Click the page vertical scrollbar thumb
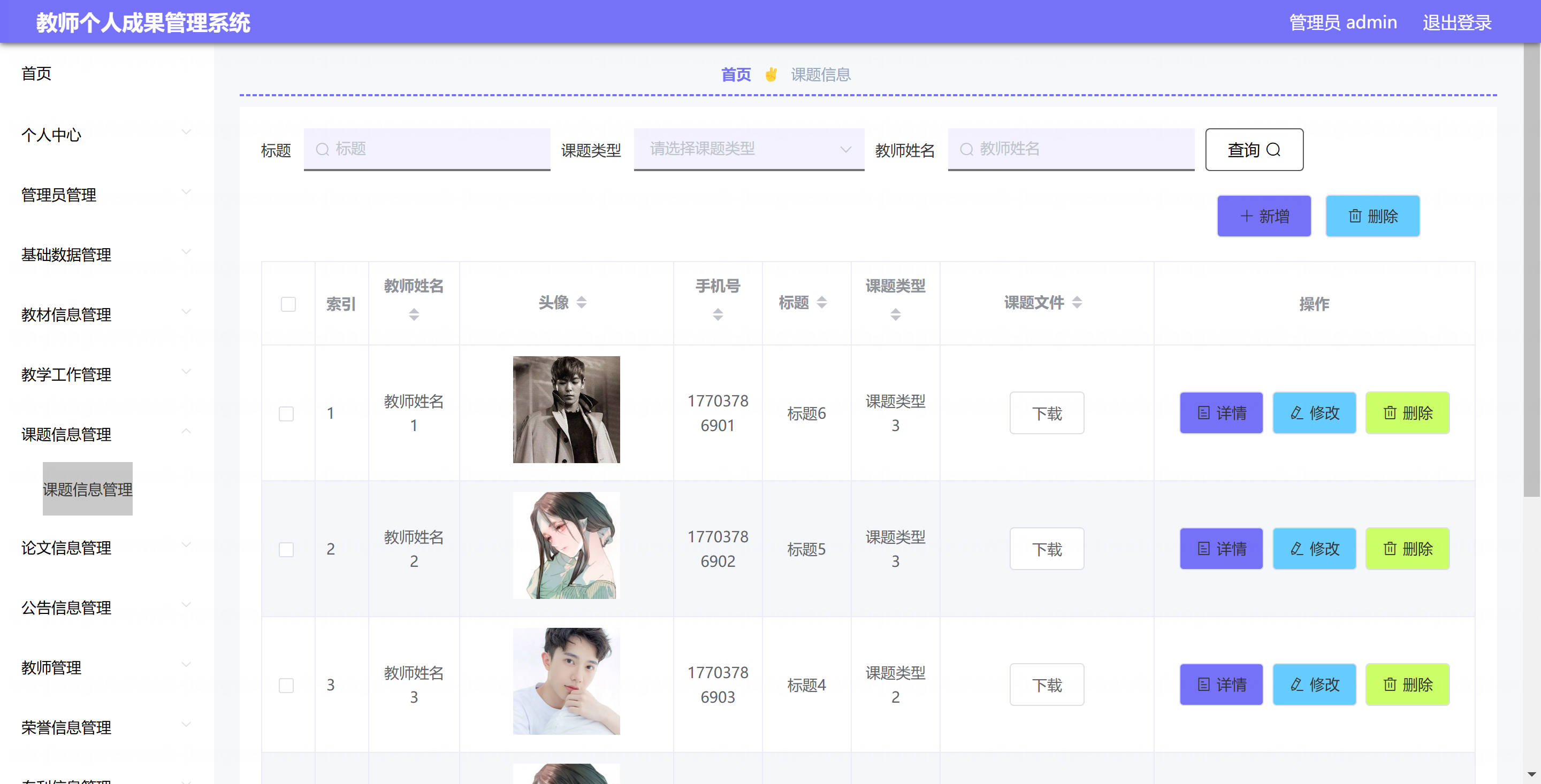The image size is (1541, 784). [1532, 269]
